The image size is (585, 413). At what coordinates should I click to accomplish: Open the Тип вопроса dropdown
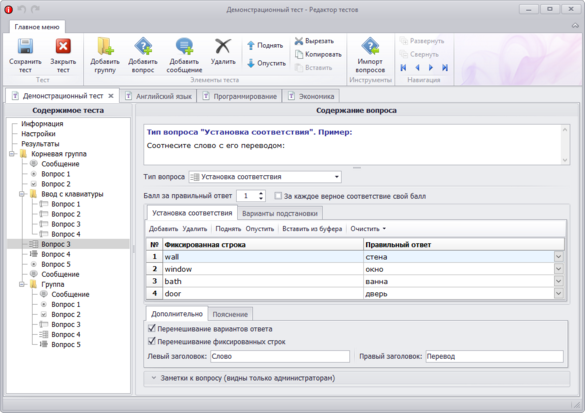265,177
